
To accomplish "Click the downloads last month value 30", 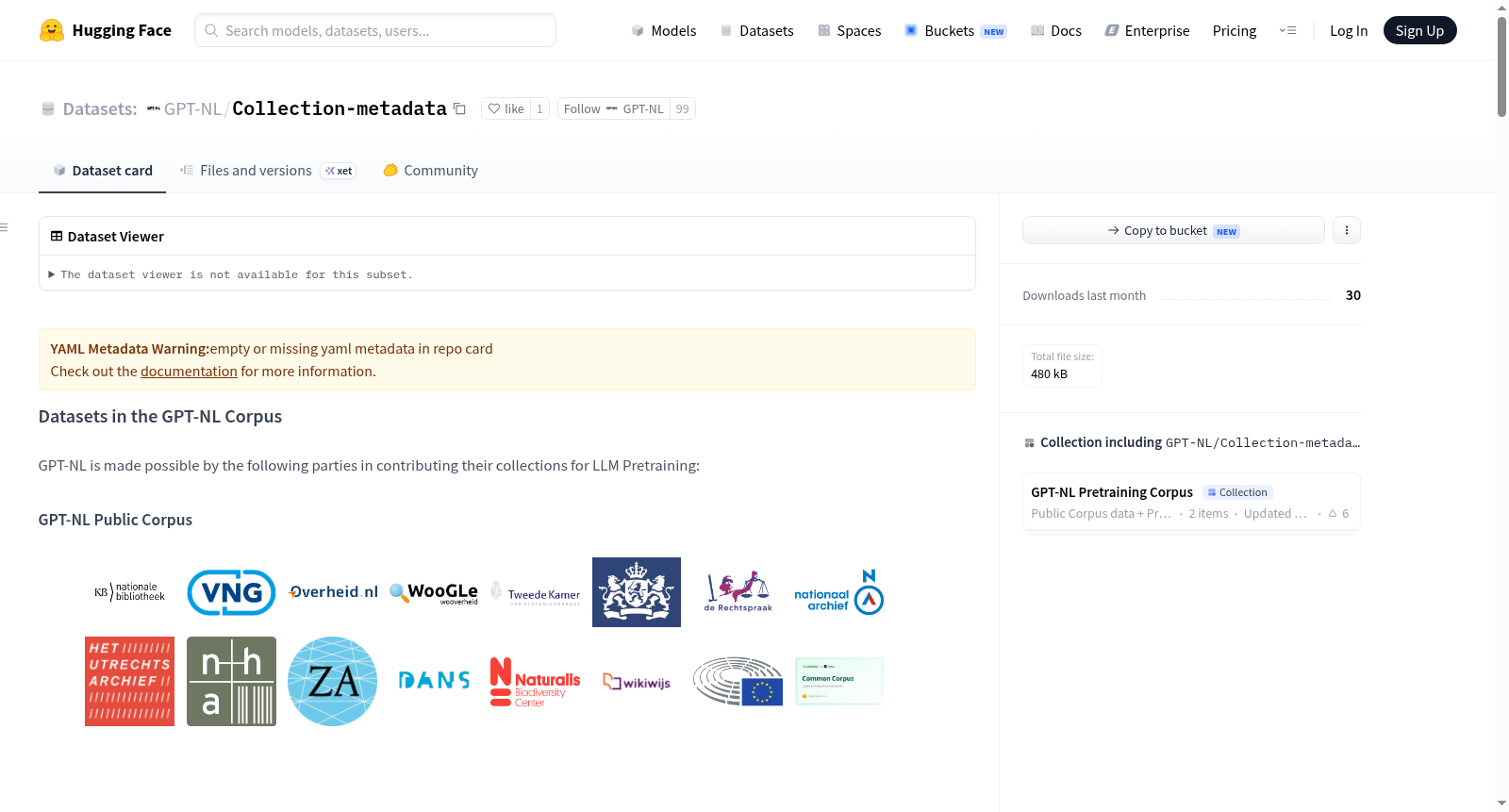I will click(1353, 295).
